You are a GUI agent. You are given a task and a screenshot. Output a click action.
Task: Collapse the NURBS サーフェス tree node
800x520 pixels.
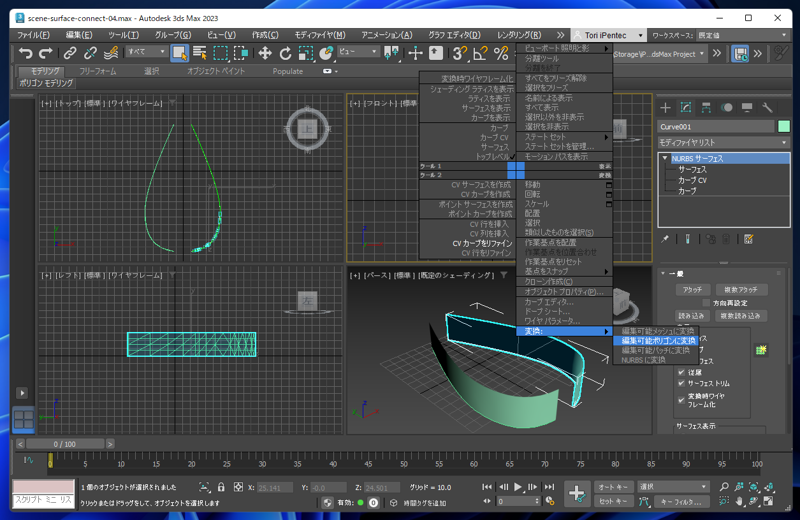pyautogui.click(x=665, y=158)
